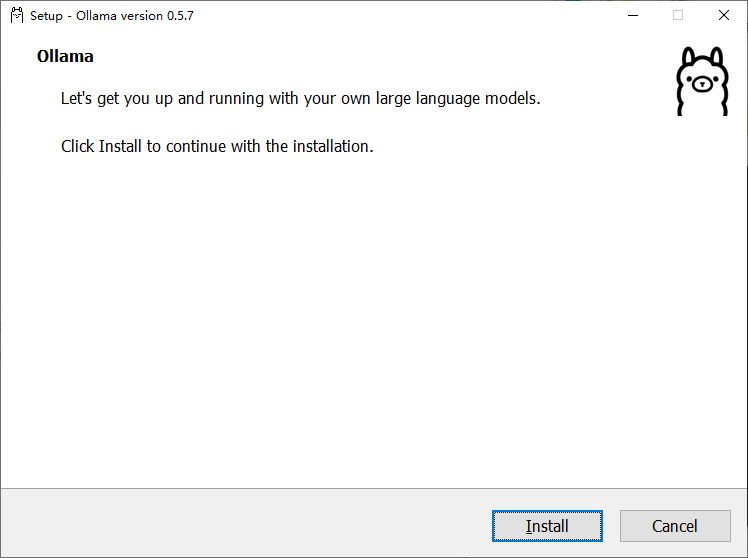Close the Ollama setup window
This screenshot has width=748, height=558.
(x=723, y=15)
